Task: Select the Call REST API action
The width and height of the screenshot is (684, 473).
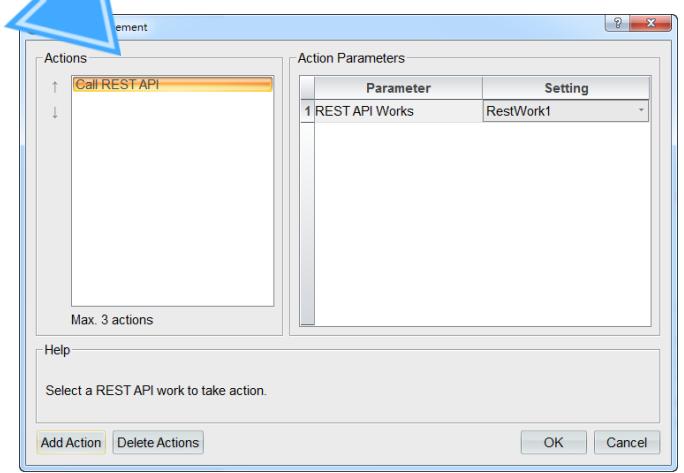Action: click(x=173, y=84)
